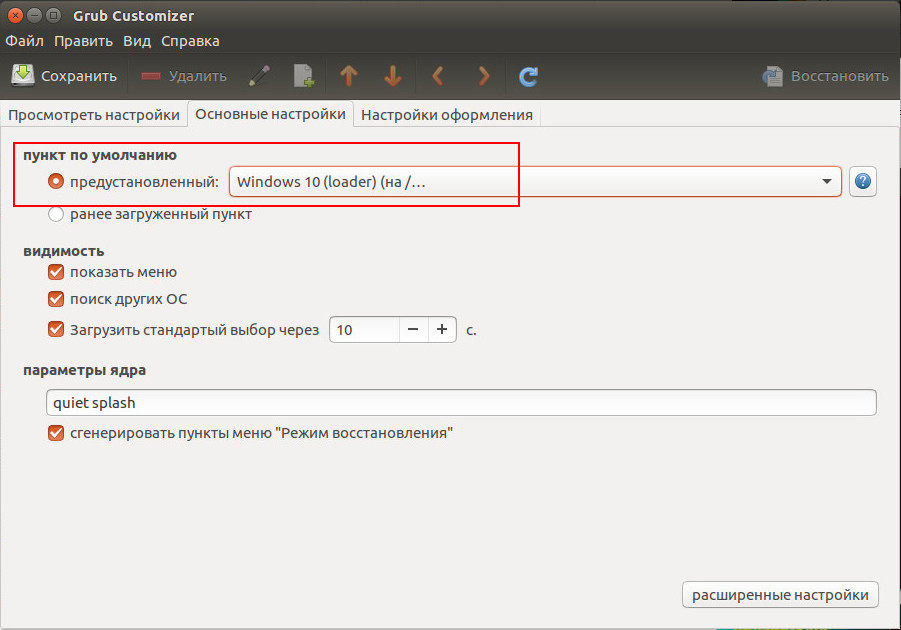
Task: Click the move up arrow icon
Action: click(349, 76)
